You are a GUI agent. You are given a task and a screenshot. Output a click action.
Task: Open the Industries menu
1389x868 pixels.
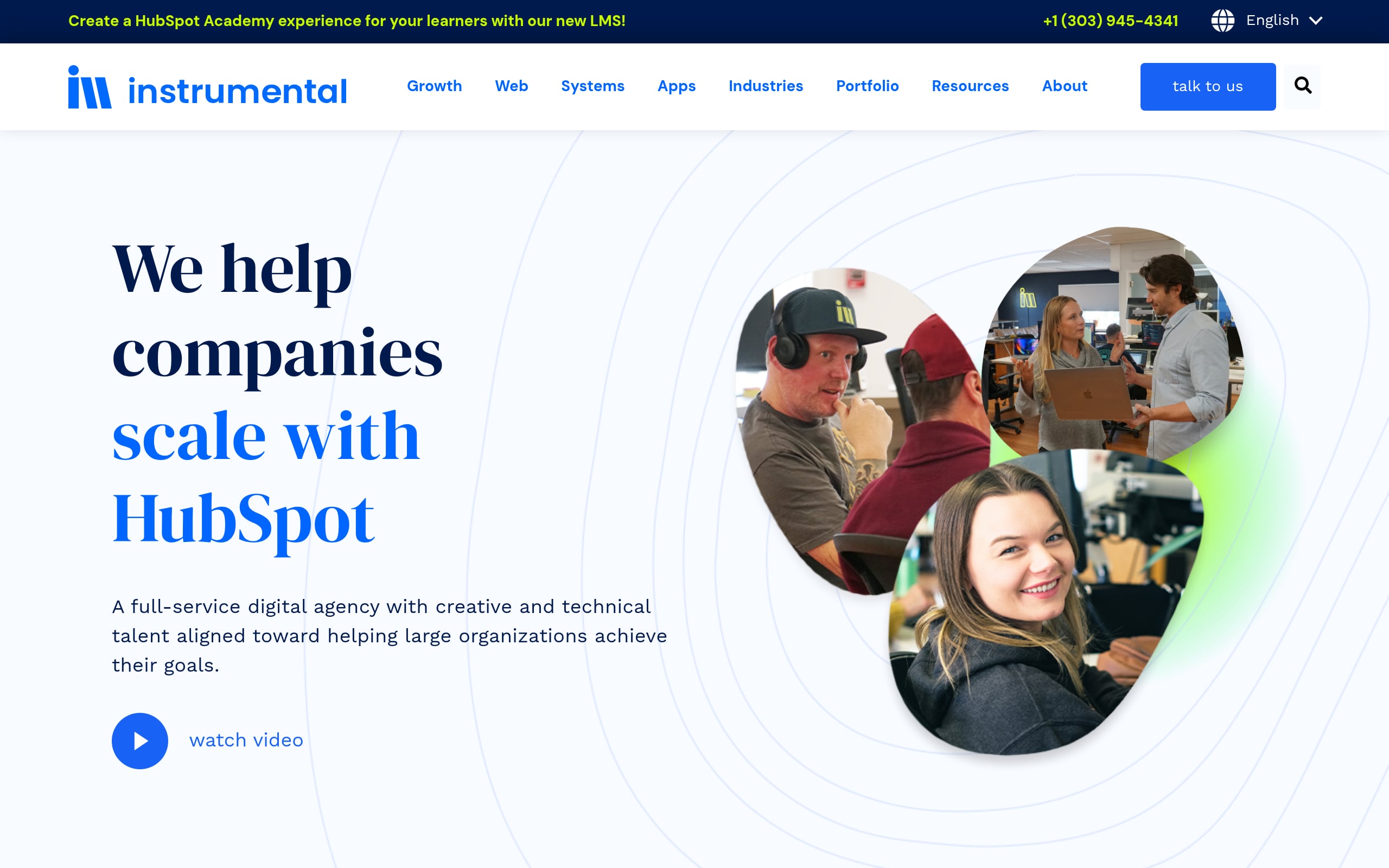766,86
